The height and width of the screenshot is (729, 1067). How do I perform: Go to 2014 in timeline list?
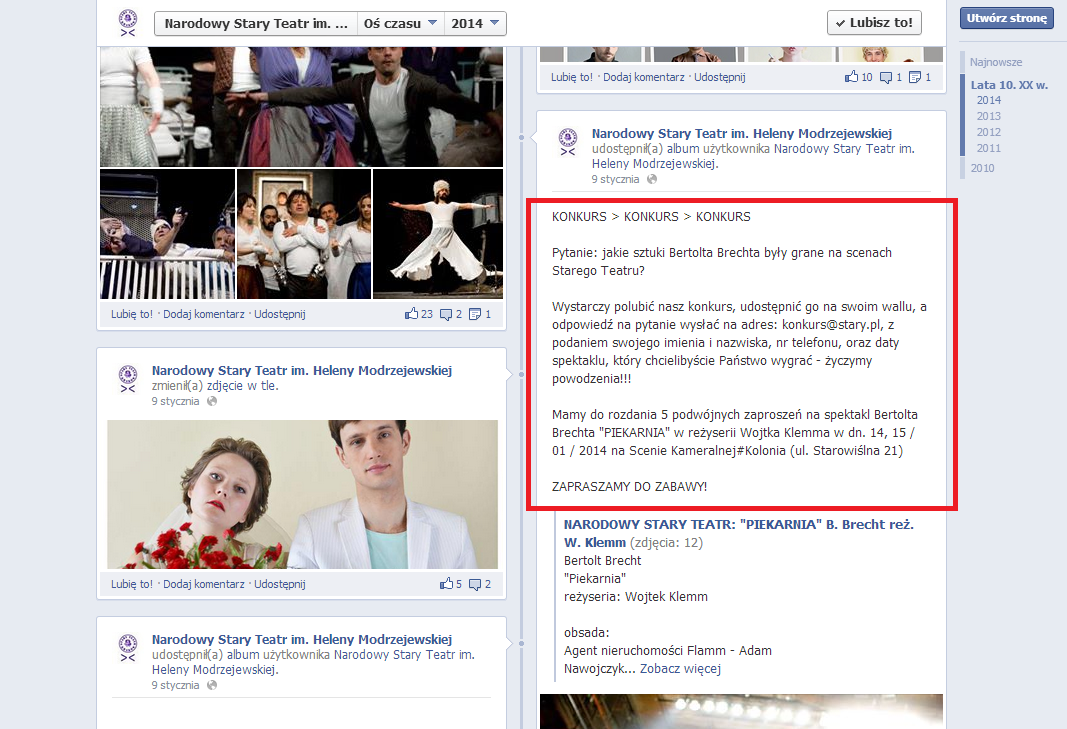989,100
